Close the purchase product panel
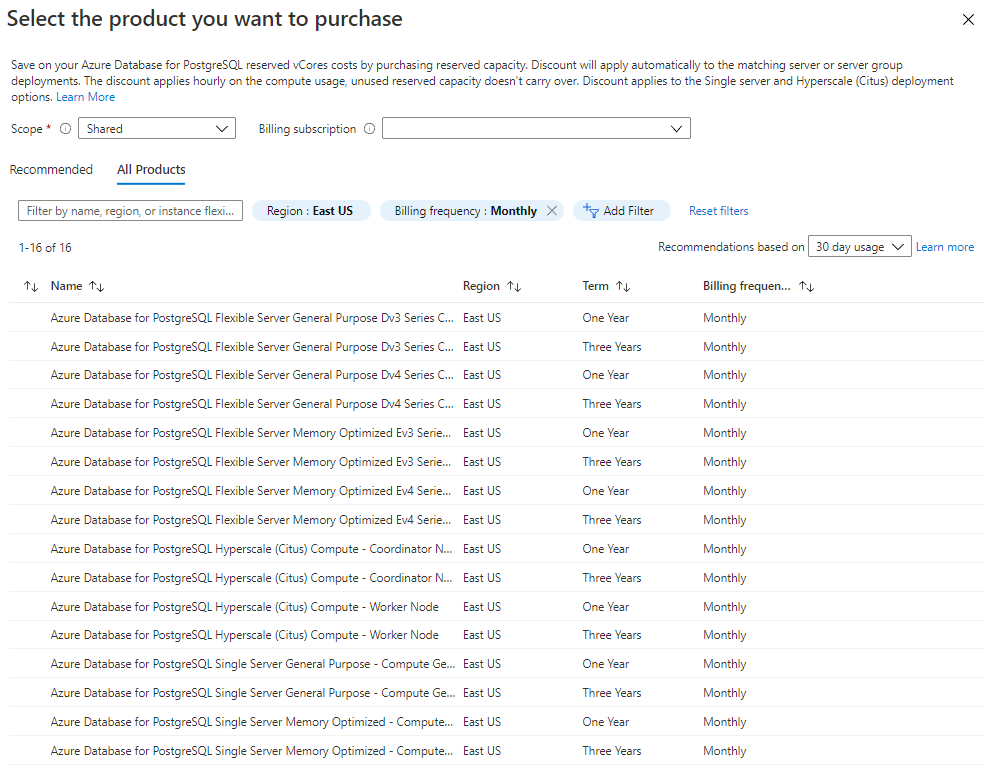The height and width of the screenshot is (773, 985). coord(967,20)
